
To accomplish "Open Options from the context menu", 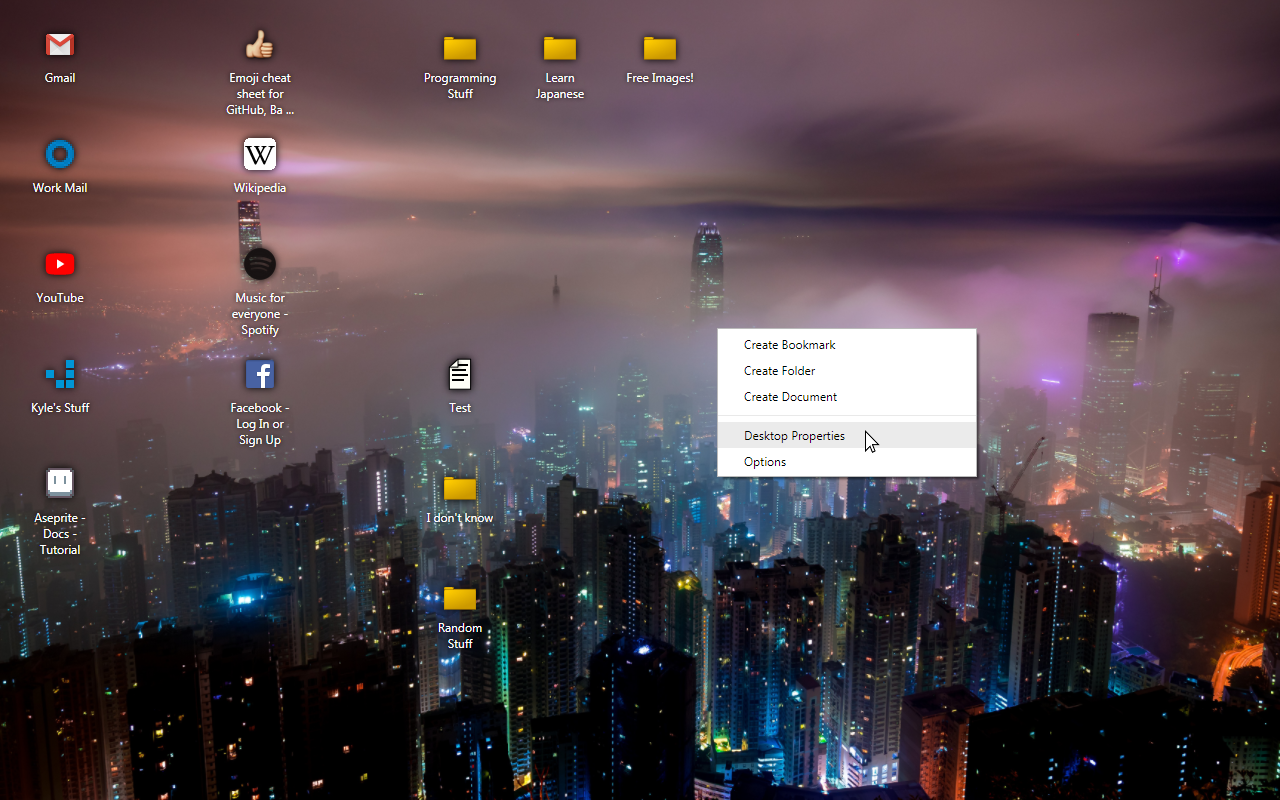I will point(765,461).
